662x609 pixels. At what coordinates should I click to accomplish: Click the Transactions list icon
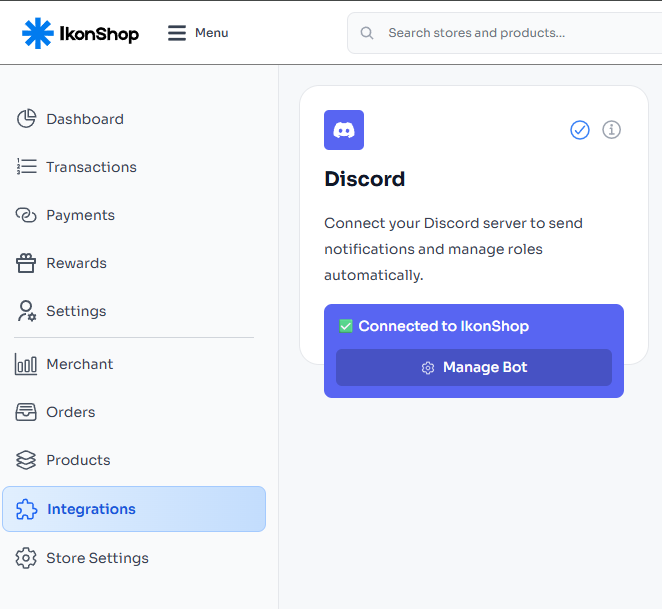[26, 166]
